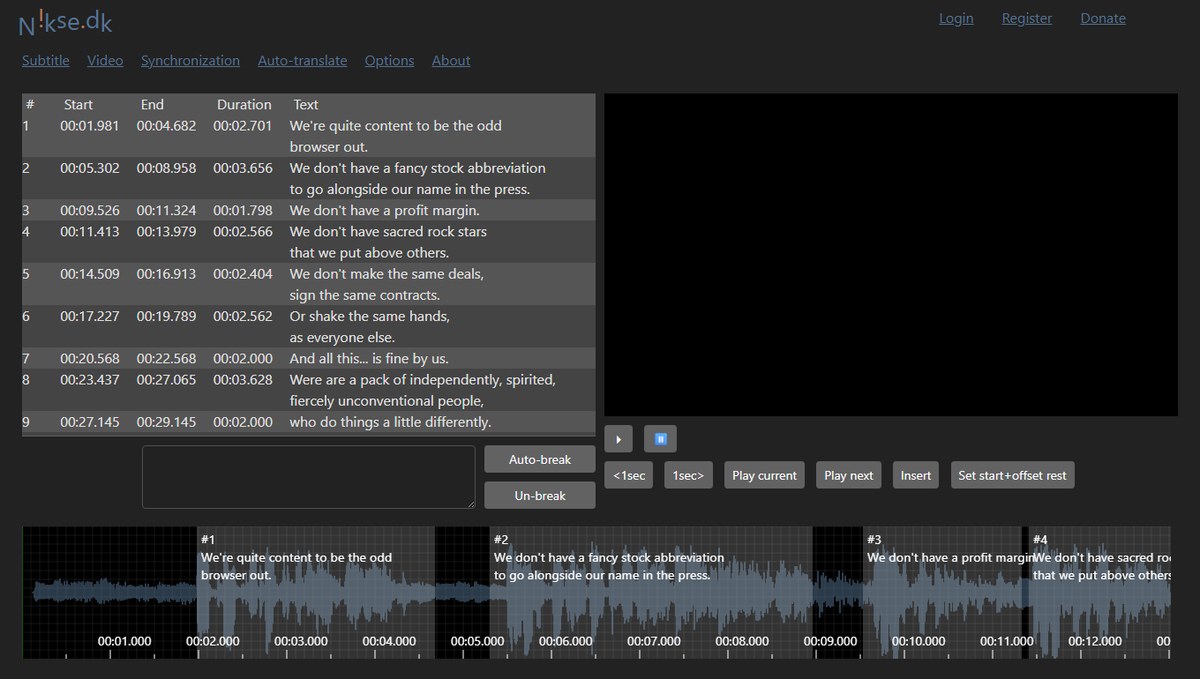Select row 7 'And all this... is fine by us.'
This screenshot has width=1200, height=679.
(308, 358)
